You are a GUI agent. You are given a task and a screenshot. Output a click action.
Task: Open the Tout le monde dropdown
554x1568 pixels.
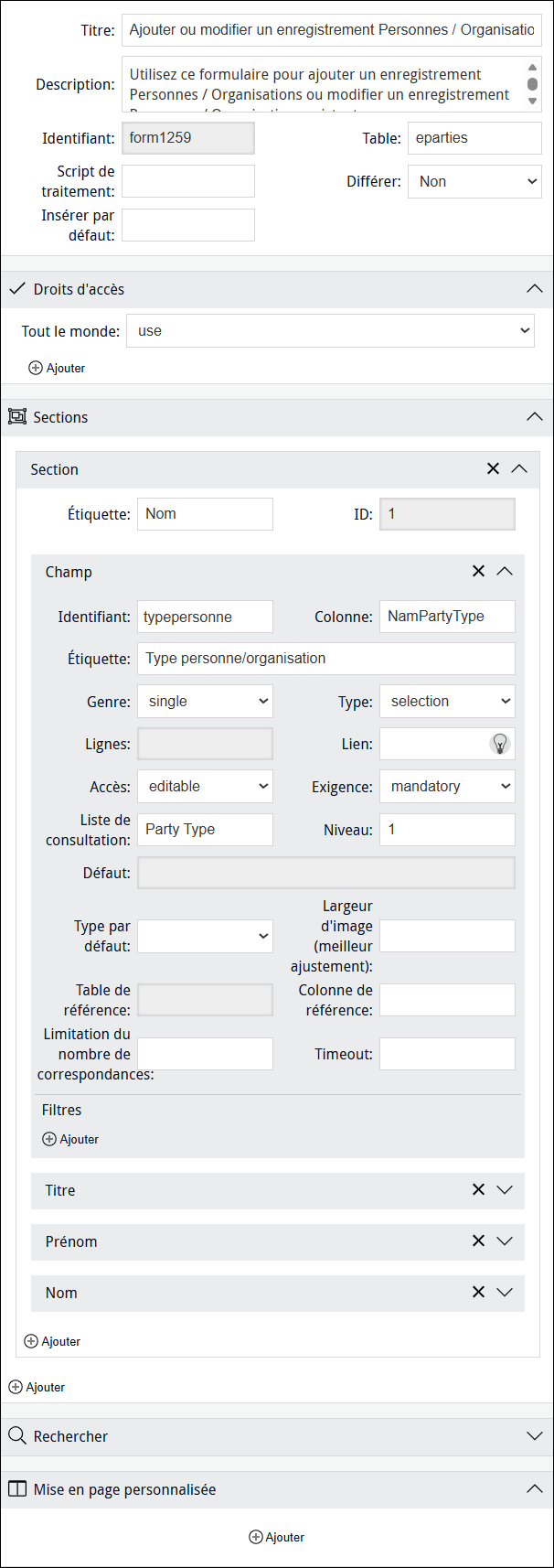click(x=330, y=331)
